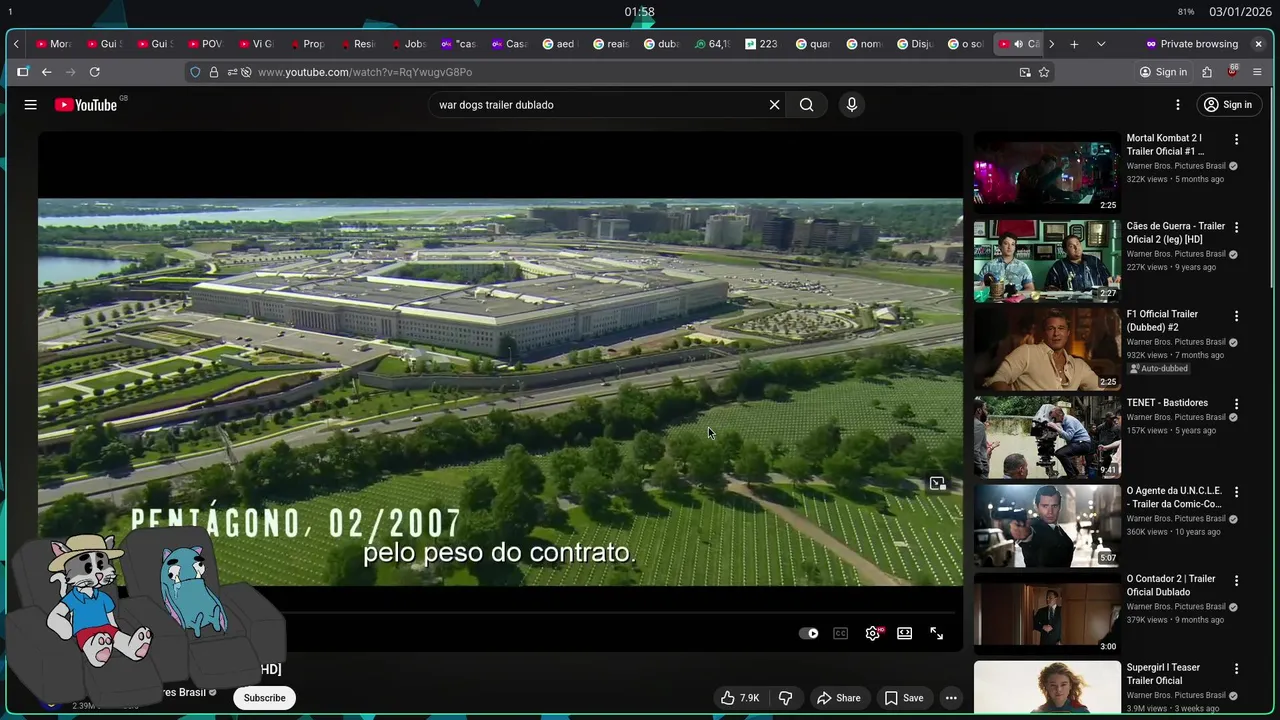The width and height of the screenshot is (1280, 720).
Task: Switch to the '223' tab
Action: pyautogui.click(x=762, y=44)
